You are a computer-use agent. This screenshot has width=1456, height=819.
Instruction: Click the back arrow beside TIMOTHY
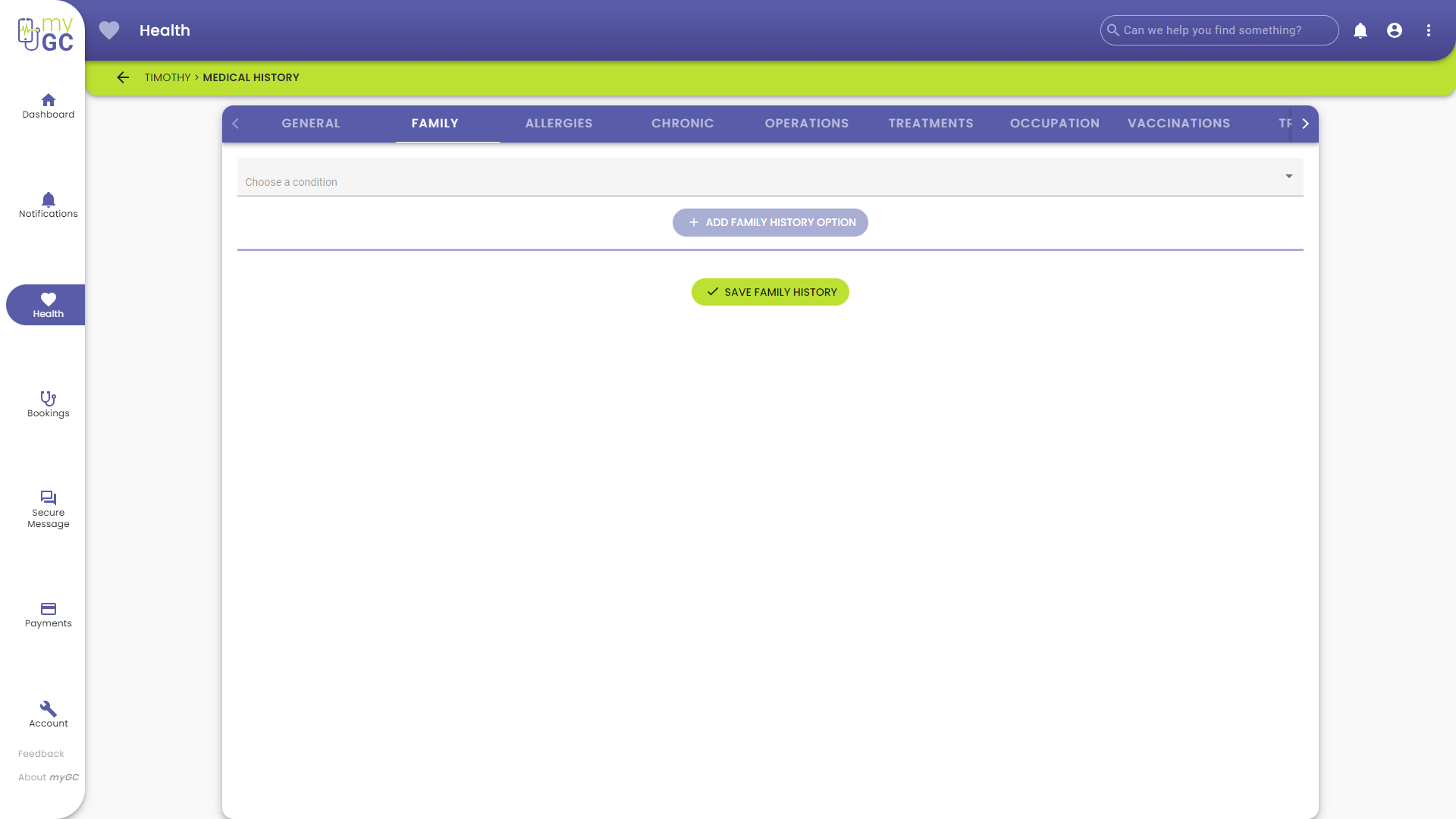[x=123, y=77]
